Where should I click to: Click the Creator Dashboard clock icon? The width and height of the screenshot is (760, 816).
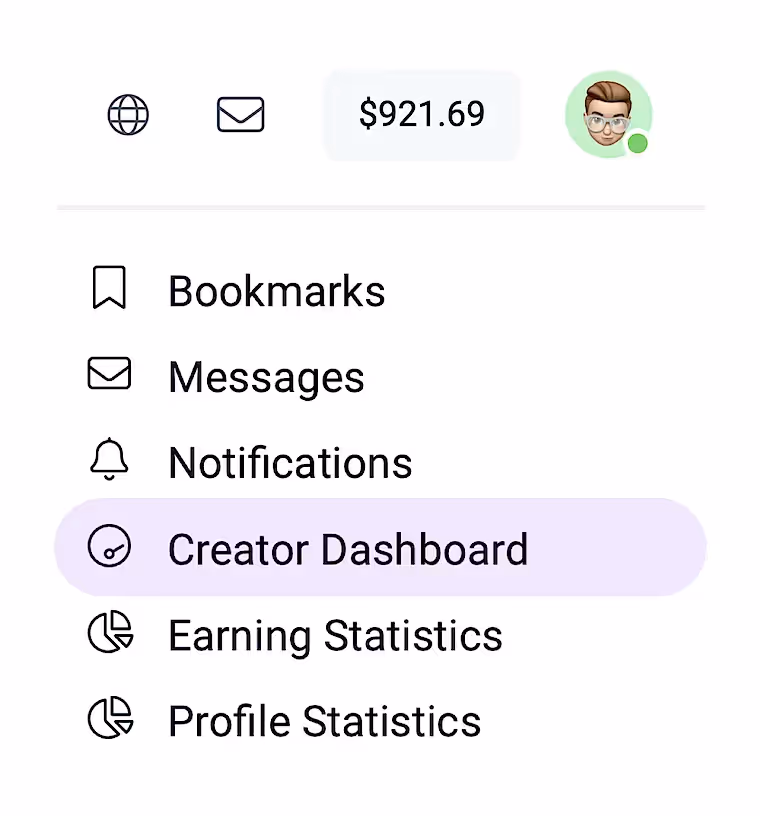(x=110, y=548)
